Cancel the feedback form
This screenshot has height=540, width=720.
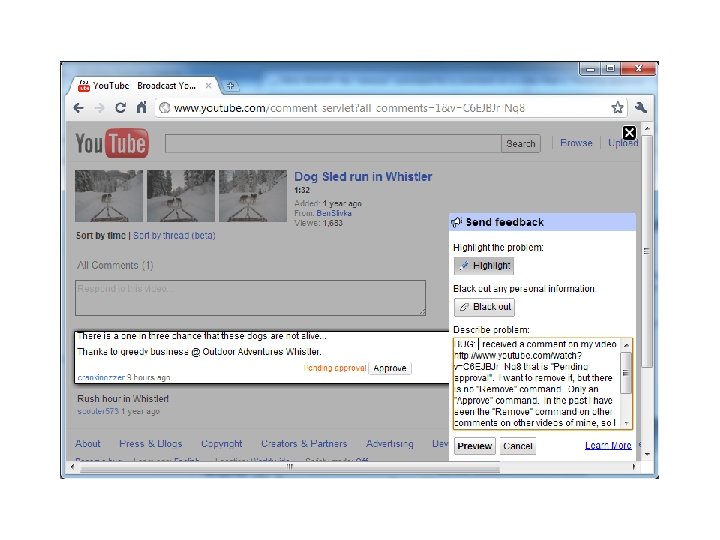pos(518,446)
